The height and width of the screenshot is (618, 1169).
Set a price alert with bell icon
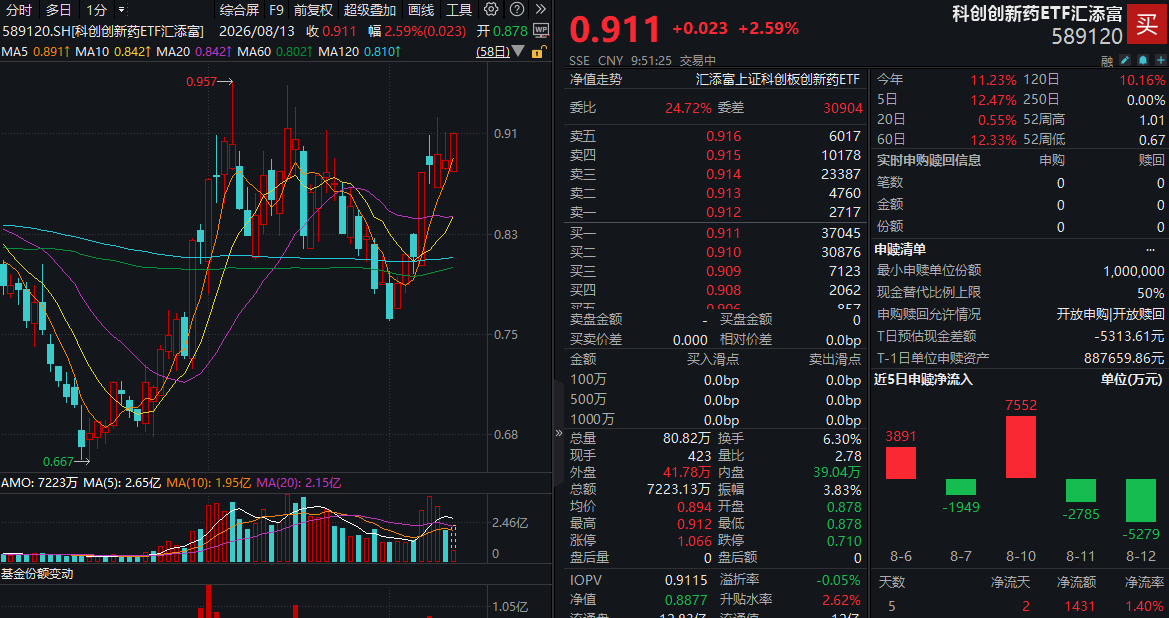(x=1143, y=60)
